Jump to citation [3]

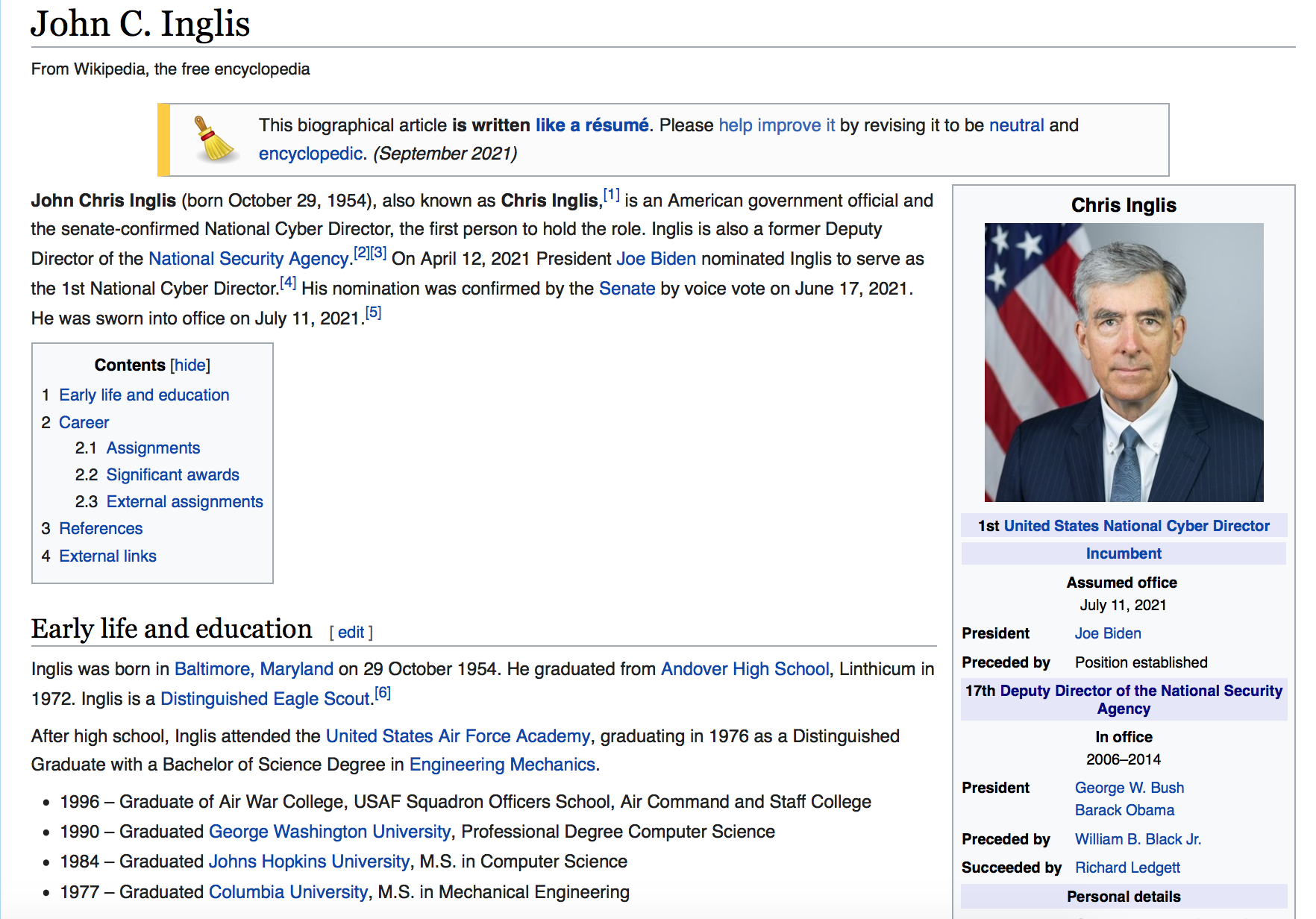[x=378, y=253]
